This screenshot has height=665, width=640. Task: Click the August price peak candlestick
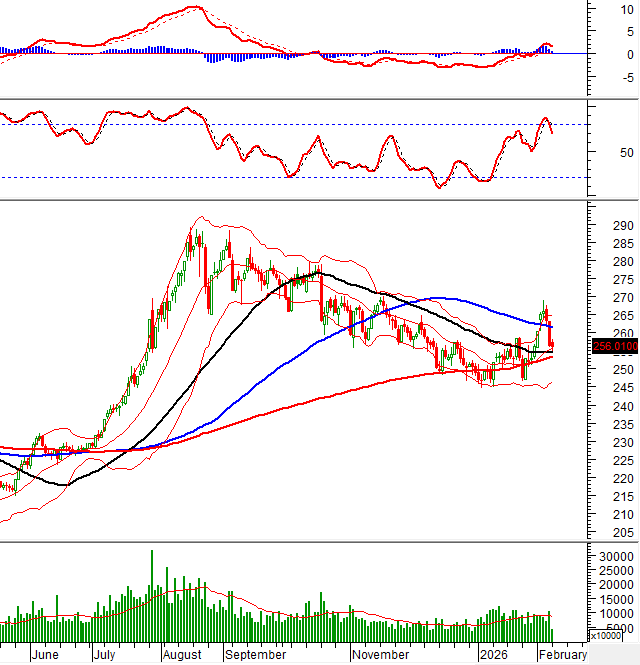(193, 240)
